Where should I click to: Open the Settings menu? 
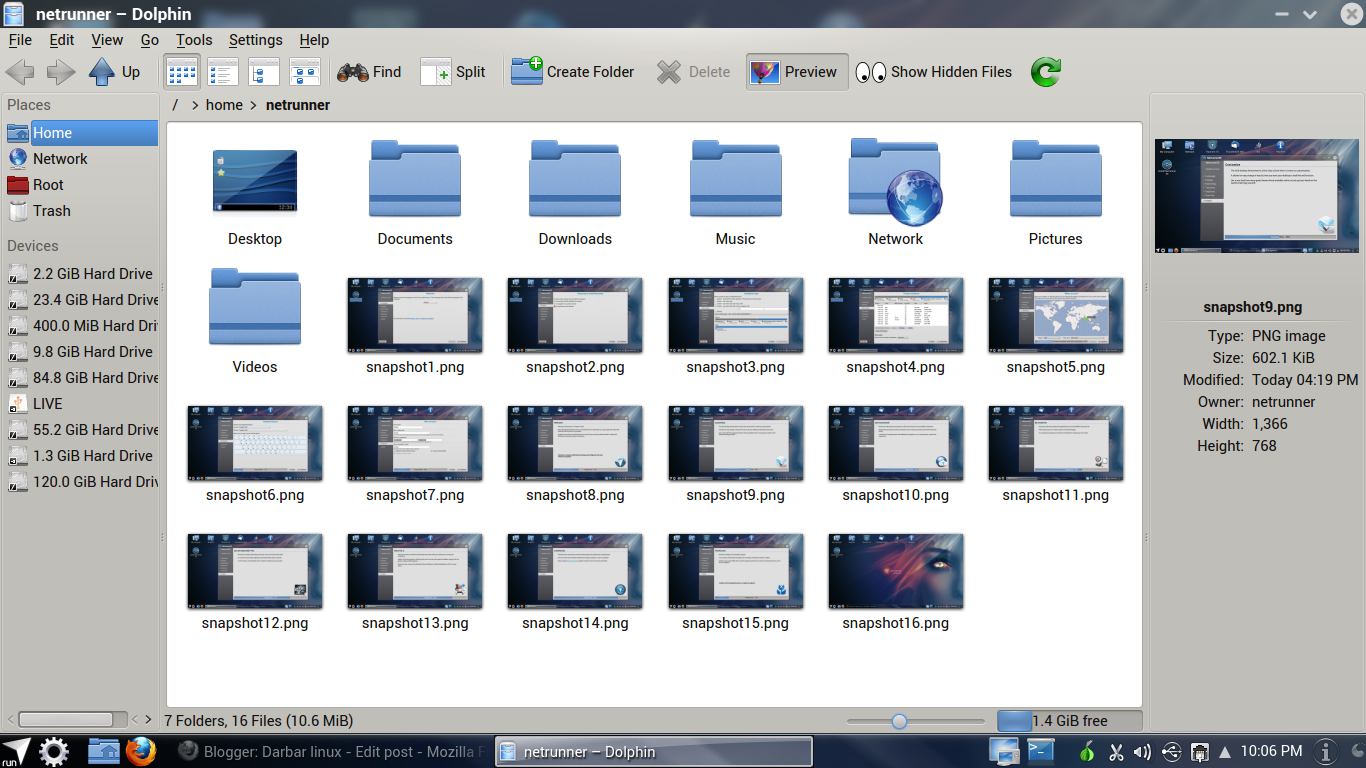[x=255, y=40]
